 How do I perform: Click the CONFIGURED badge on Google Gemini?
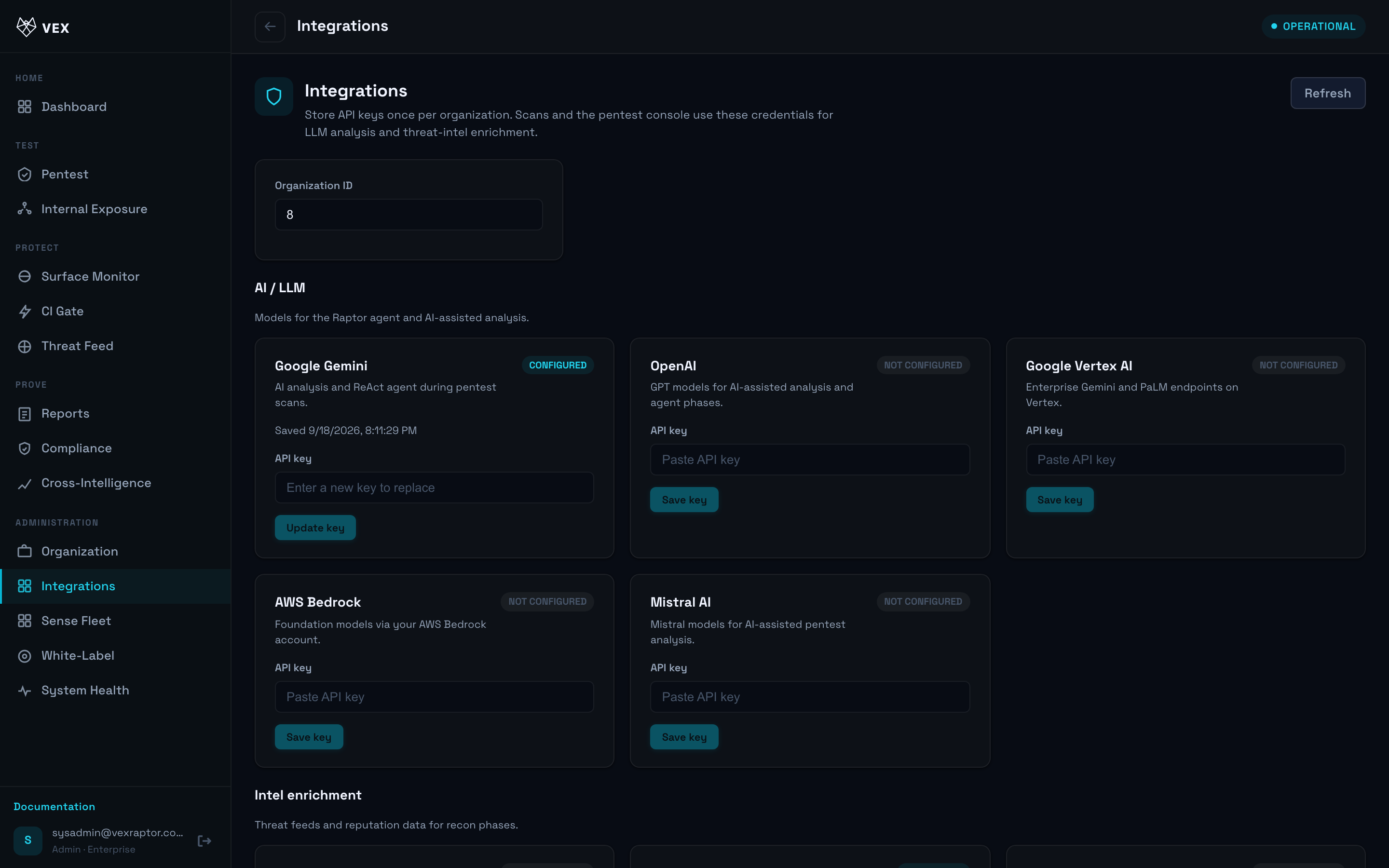click(x=558, y=365)
